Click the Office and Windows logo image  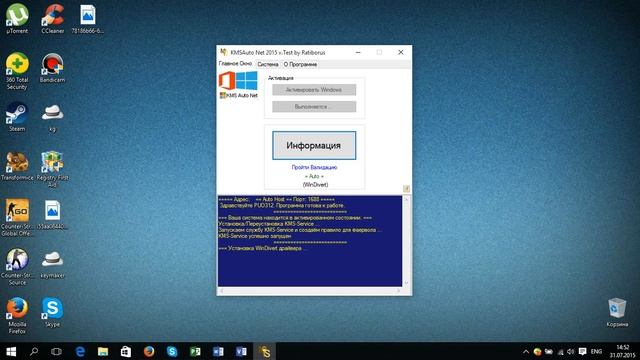238,81
